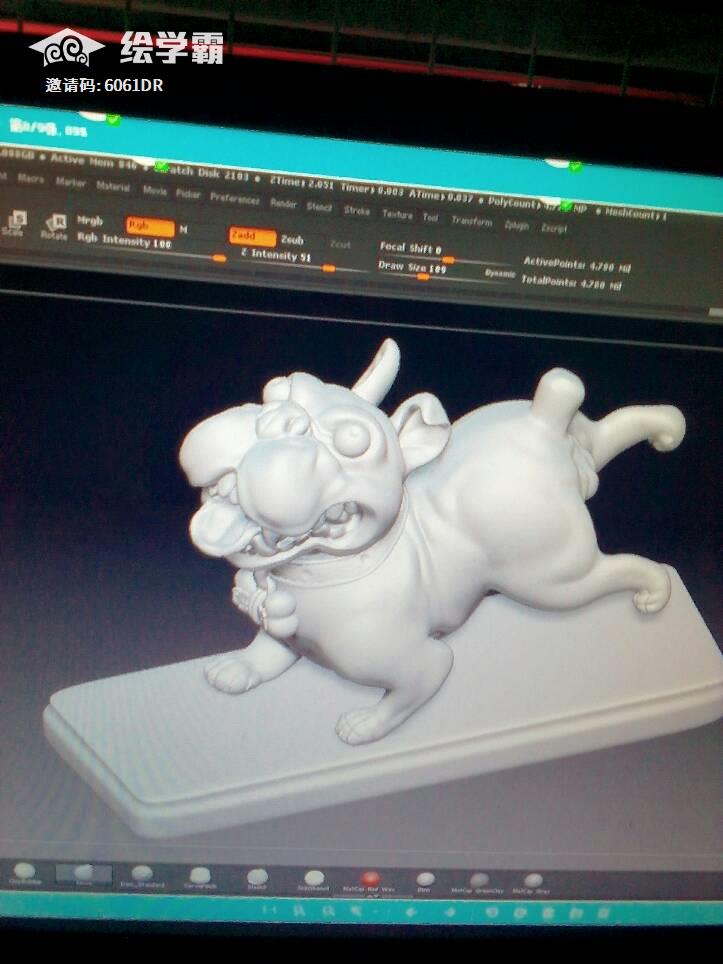Image resolution: width=723 pixels, height=964 pixels.
Task: Click the Timer 0.003 status text
Action: coord(371,191)
